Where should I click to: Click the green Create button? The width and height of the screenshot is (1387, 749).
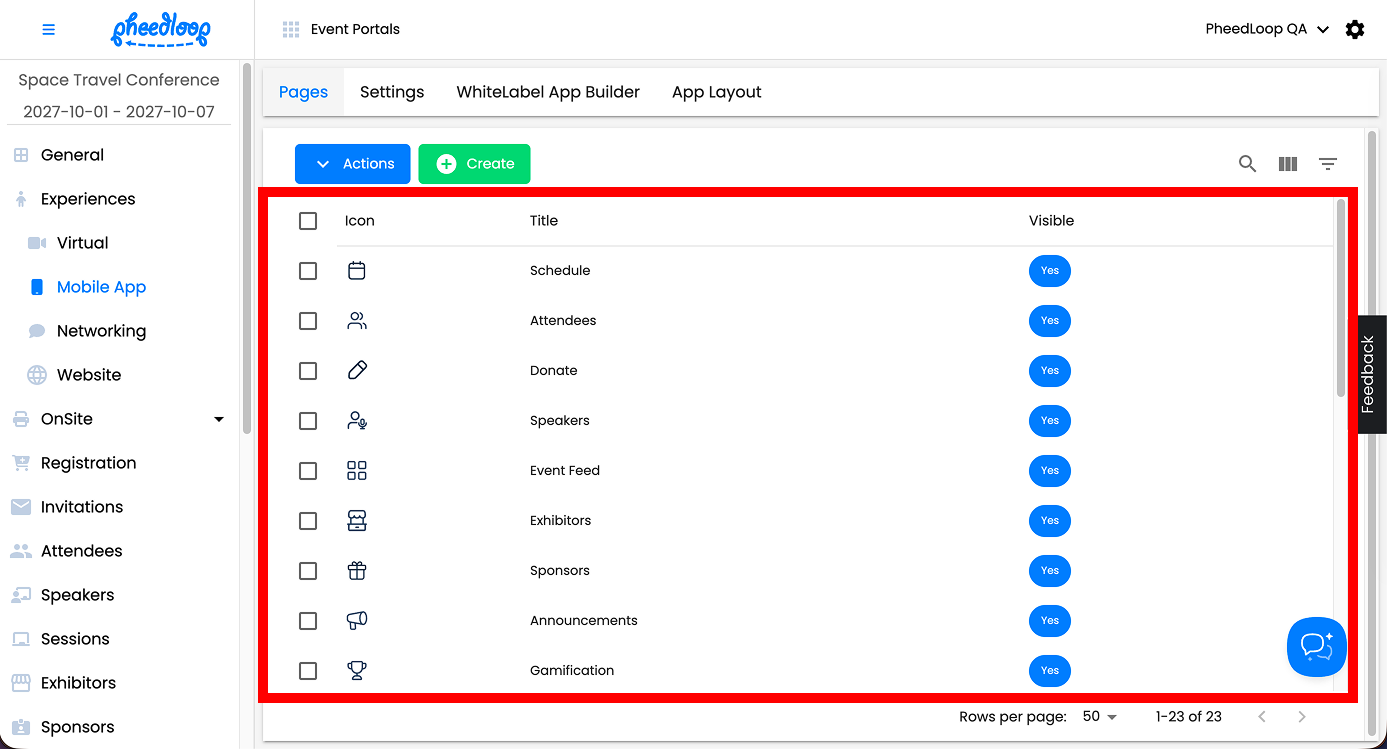(x=474, y=164)
